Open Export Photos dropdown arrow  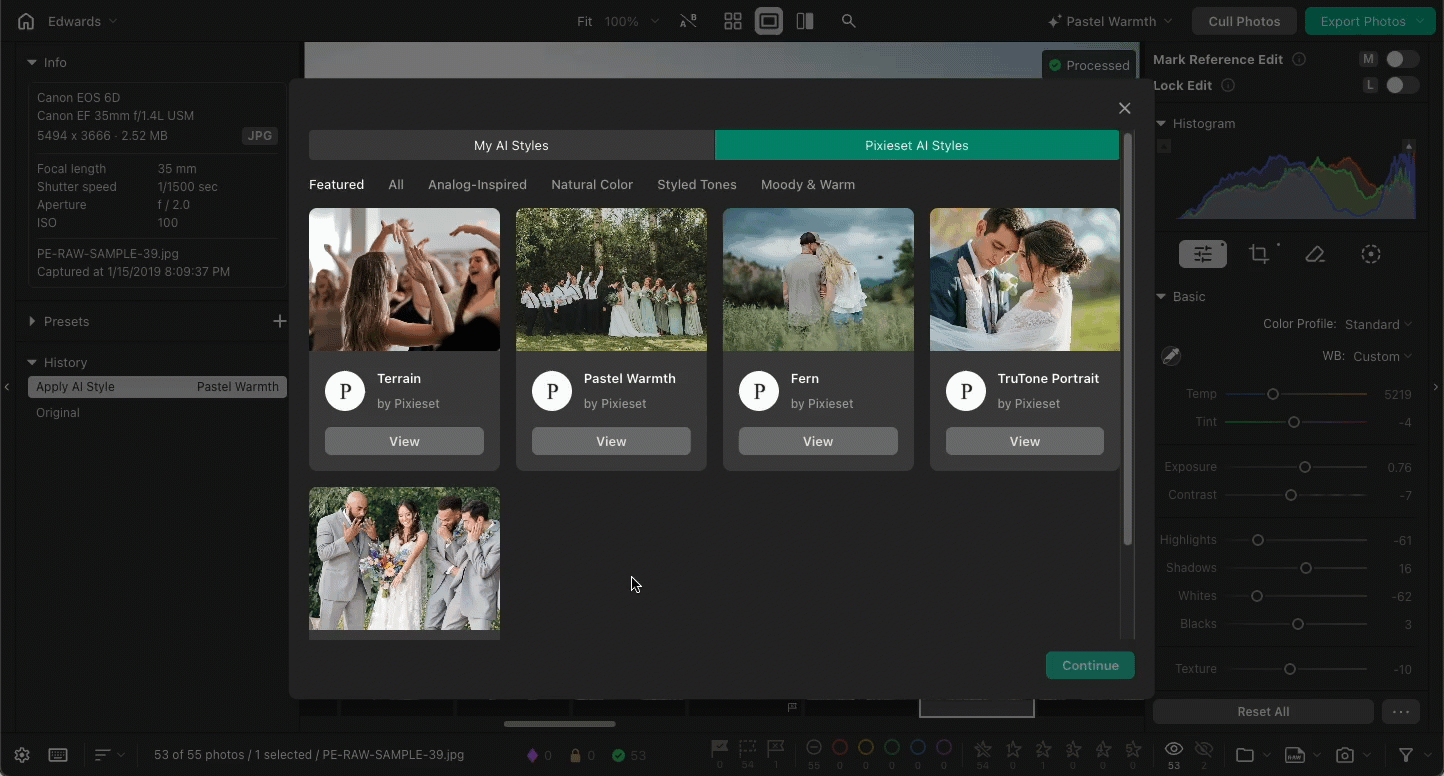coord(1421,21)
